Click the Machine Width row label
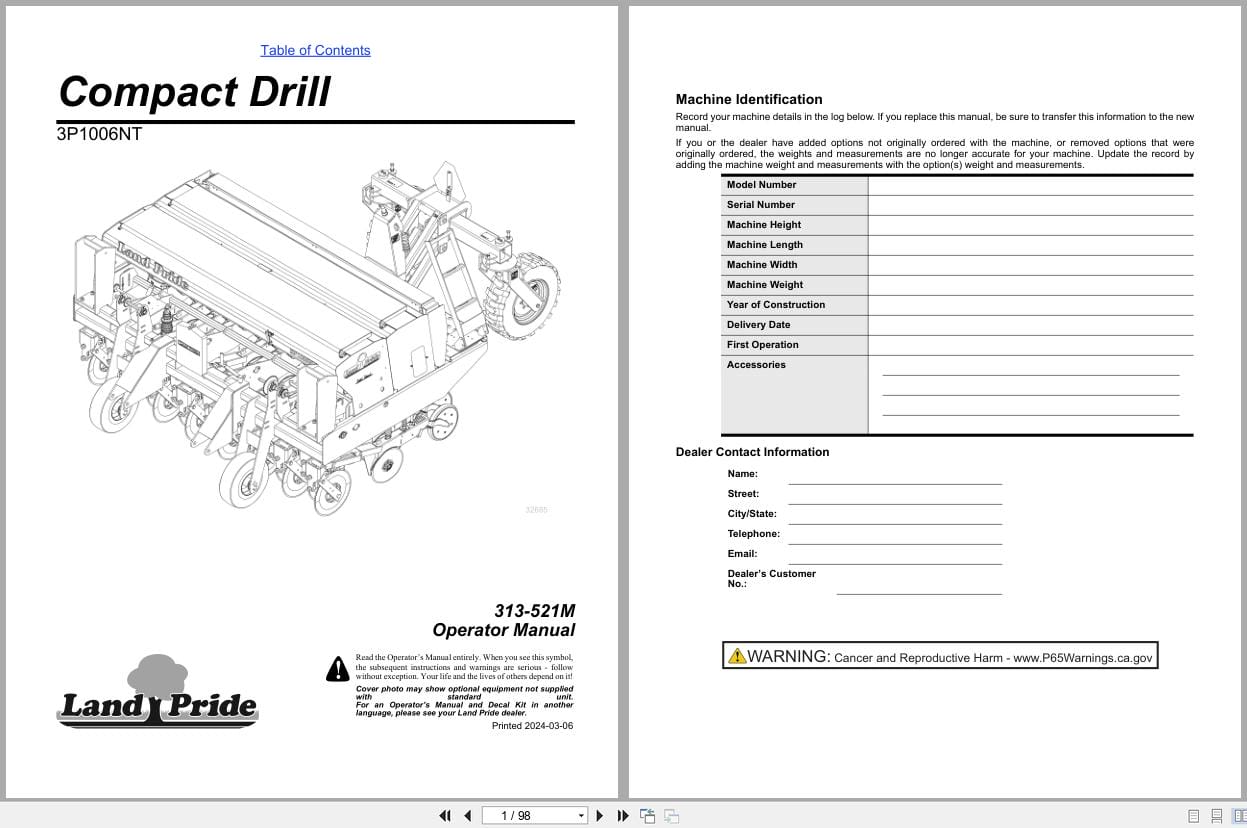The height and width of the screenshot is (828, 1247). pyautogui.click(x=762, y=265)
